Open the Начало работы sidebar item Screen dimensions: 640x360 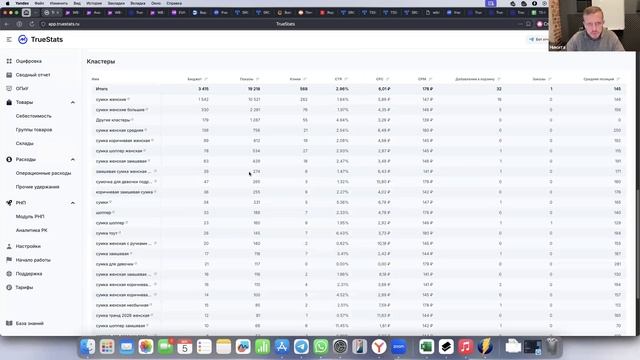(x=33, y=260)
